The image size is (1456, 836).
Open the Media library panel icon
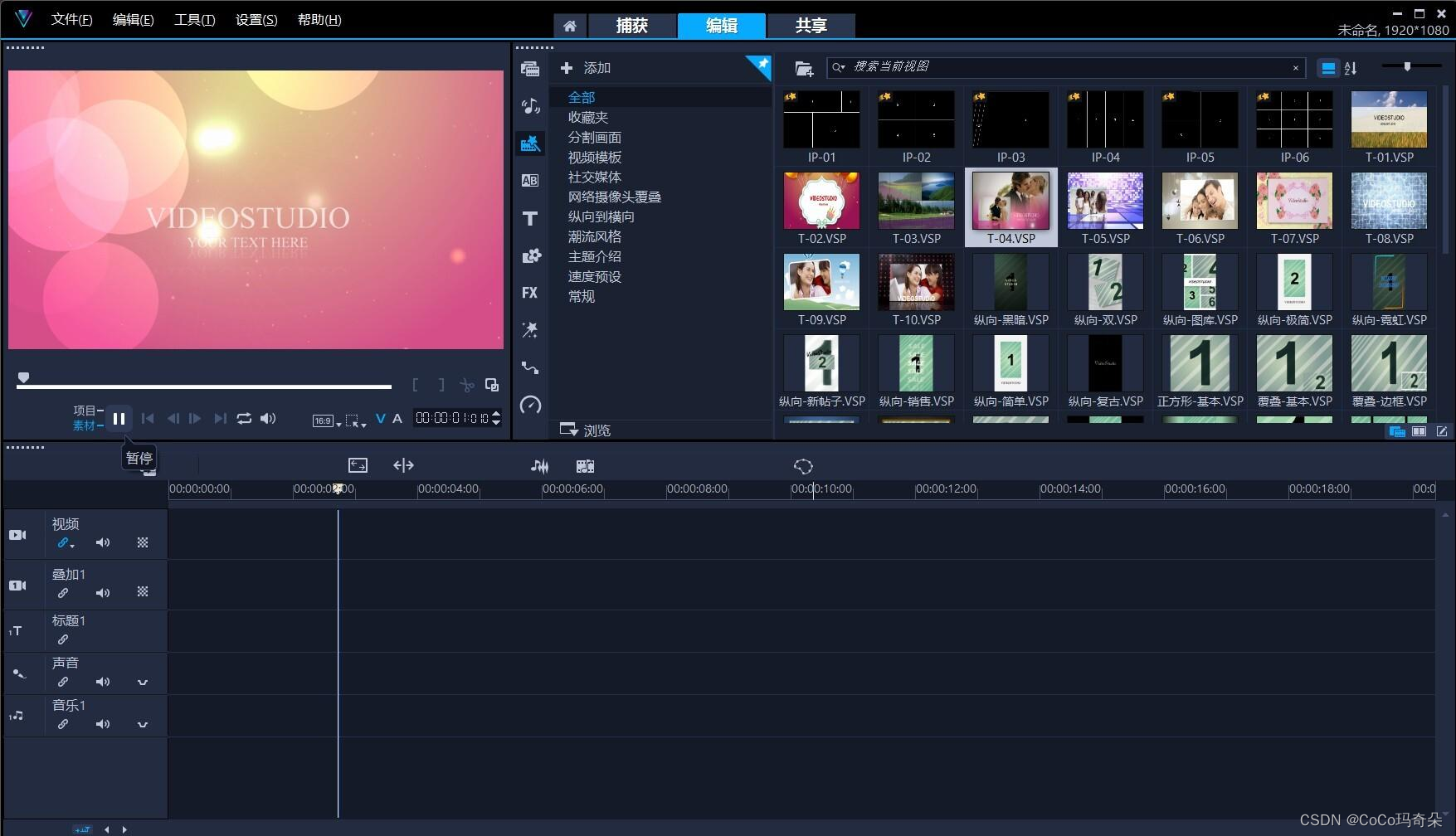click(530, 69)
